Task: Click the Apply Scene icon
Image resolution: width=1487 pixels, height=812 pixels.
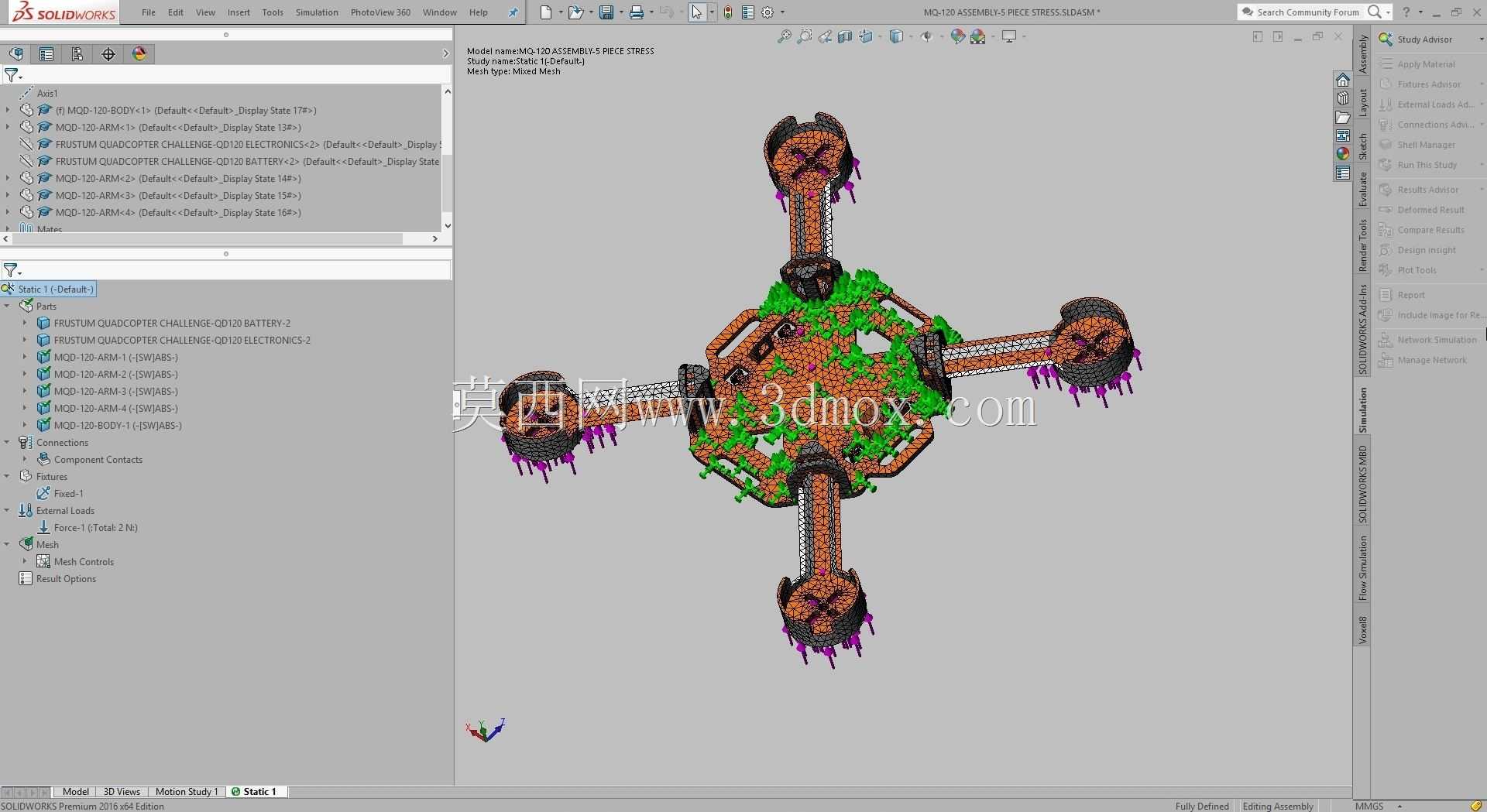Action: (x=977, y=36)
